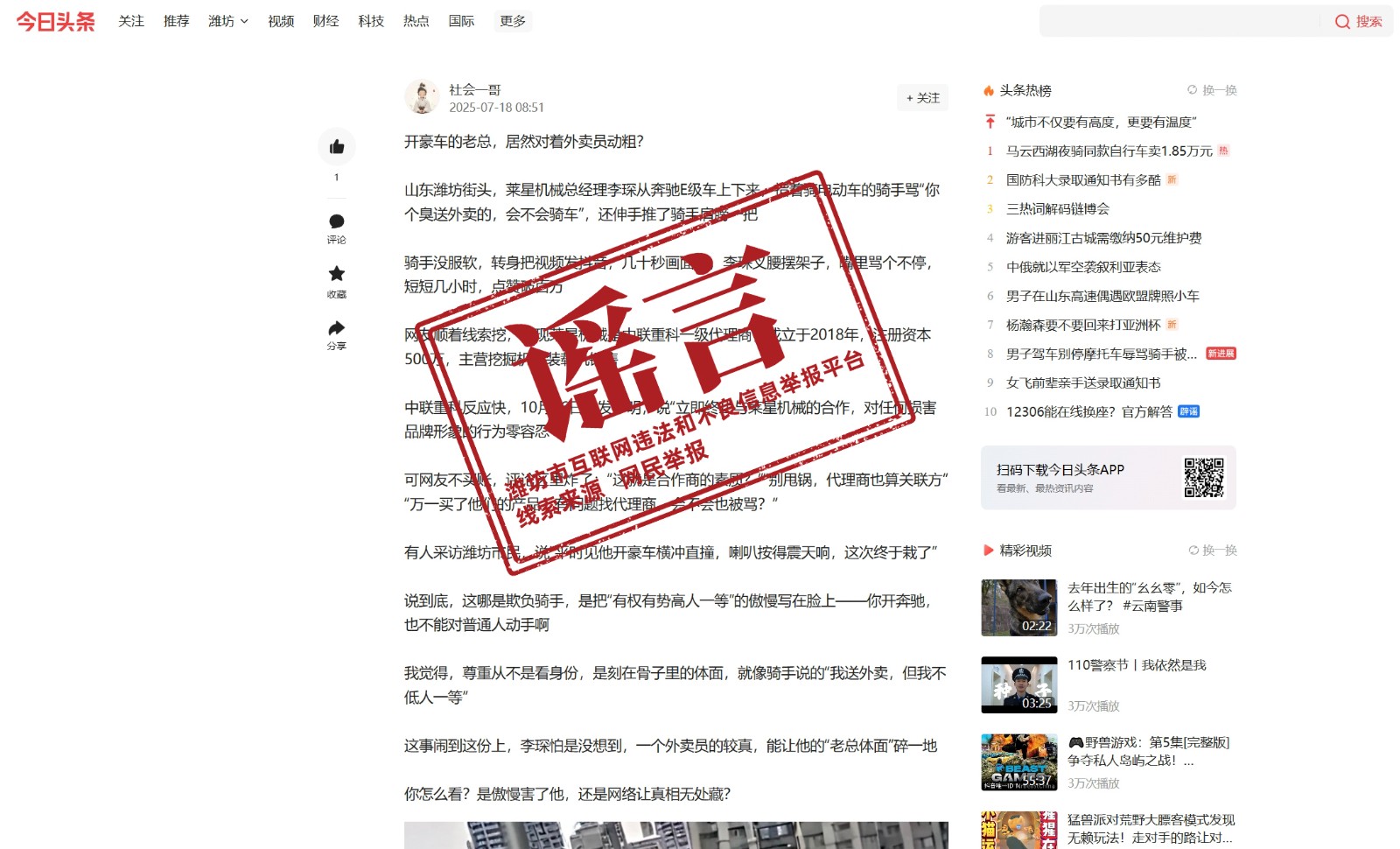Refresh 精彩视频 list with 换一换
This screenshot has width=1400, height=849.
(1213, 551)
